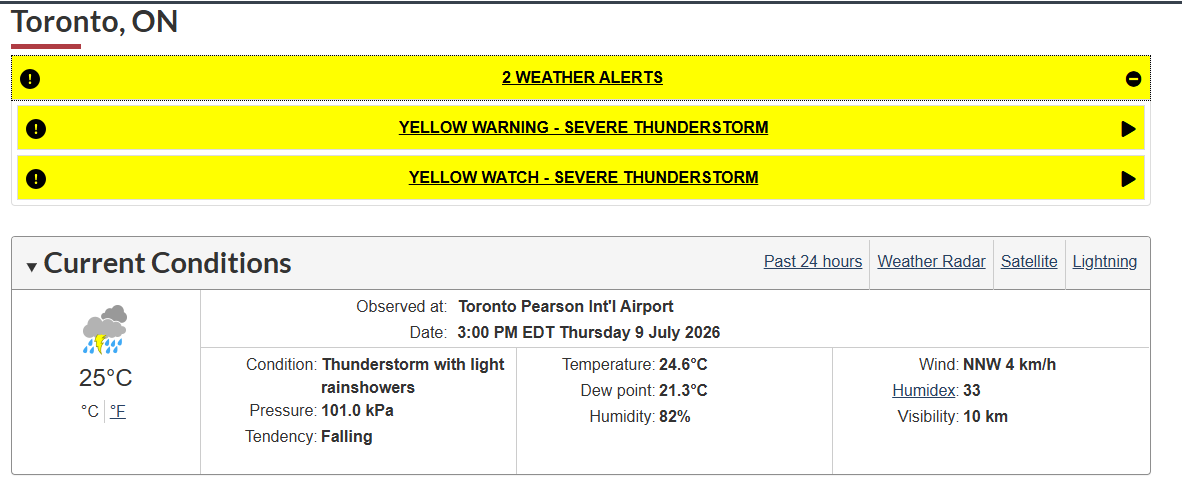Open Yellow Warning - Severe Thunderstorm link
Screen dimensions: 1182x492
(583, 127)
